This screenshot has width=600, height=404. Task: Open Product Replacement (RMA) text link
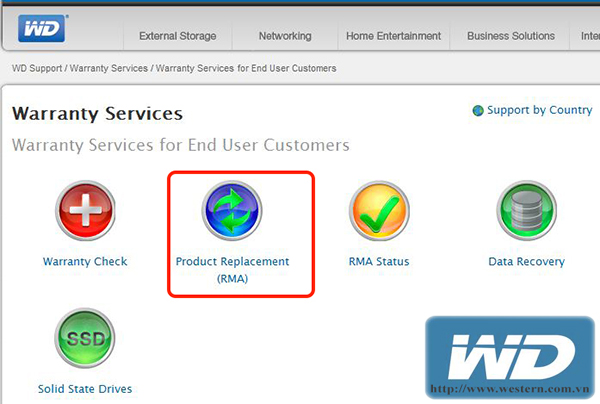pos(232,270)
